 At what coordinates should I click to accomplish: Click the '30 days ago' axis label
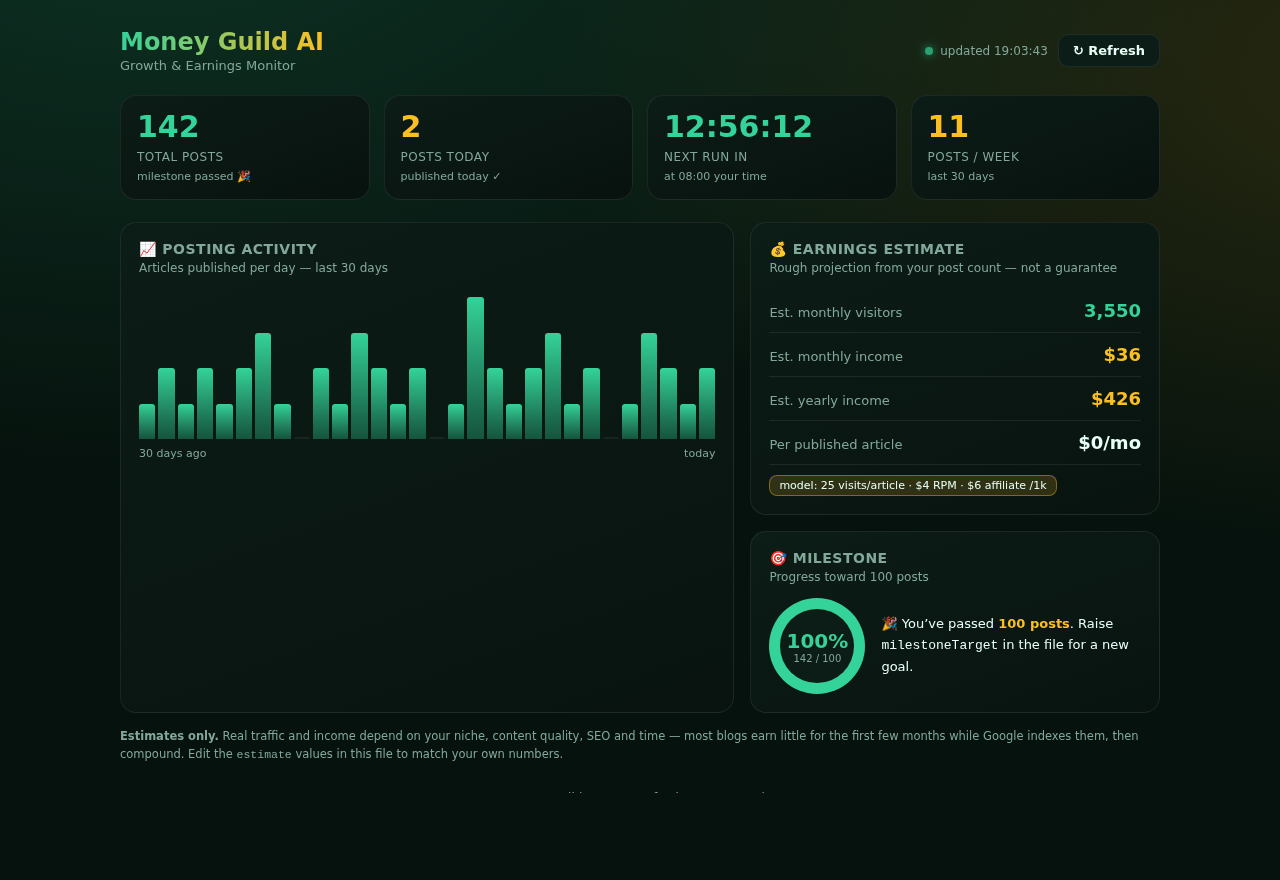[x=172, y=453]
